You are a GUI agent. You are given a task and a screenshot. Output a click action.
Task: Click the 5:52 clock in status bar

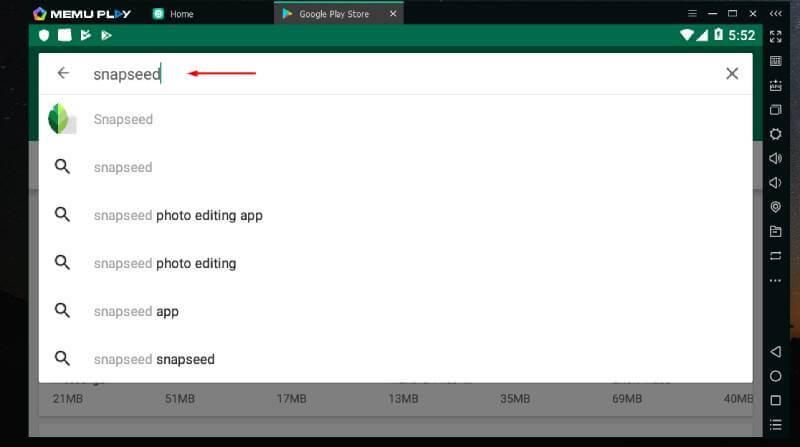[x=741, y=35]
